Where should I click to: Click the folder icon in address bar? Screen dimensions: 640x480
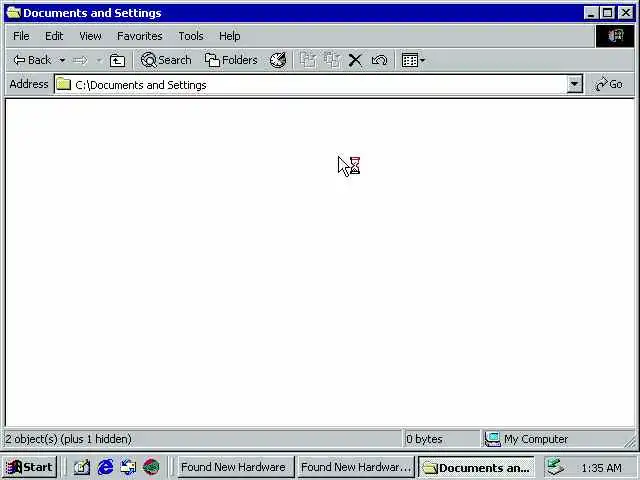(64, 84)
